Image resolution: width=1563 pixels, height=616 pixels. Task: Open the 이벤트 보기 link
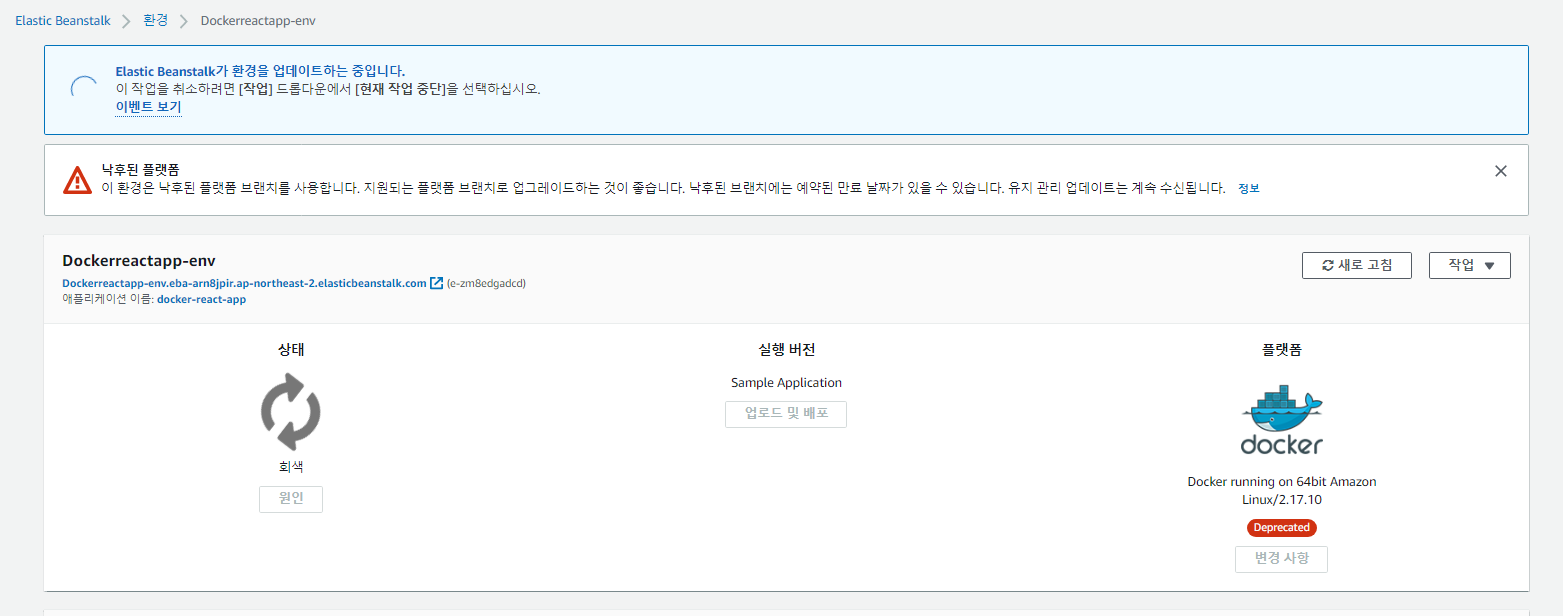148,106
